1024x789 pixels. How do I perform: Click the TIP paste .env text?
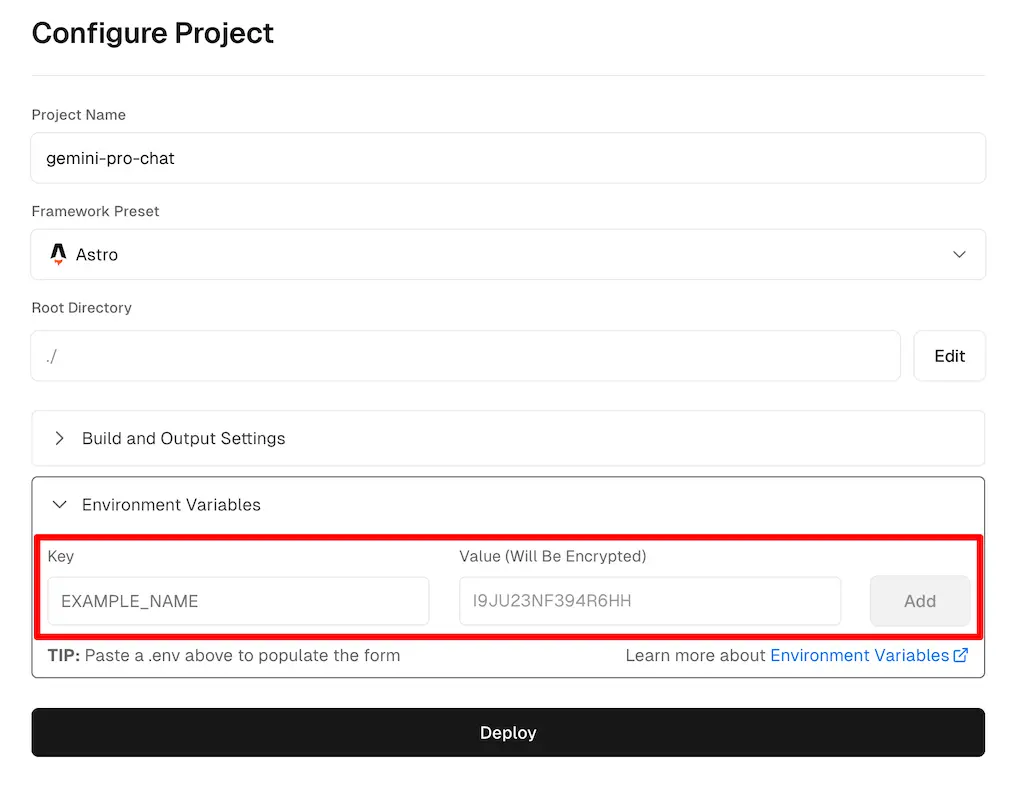coord(223,656)
